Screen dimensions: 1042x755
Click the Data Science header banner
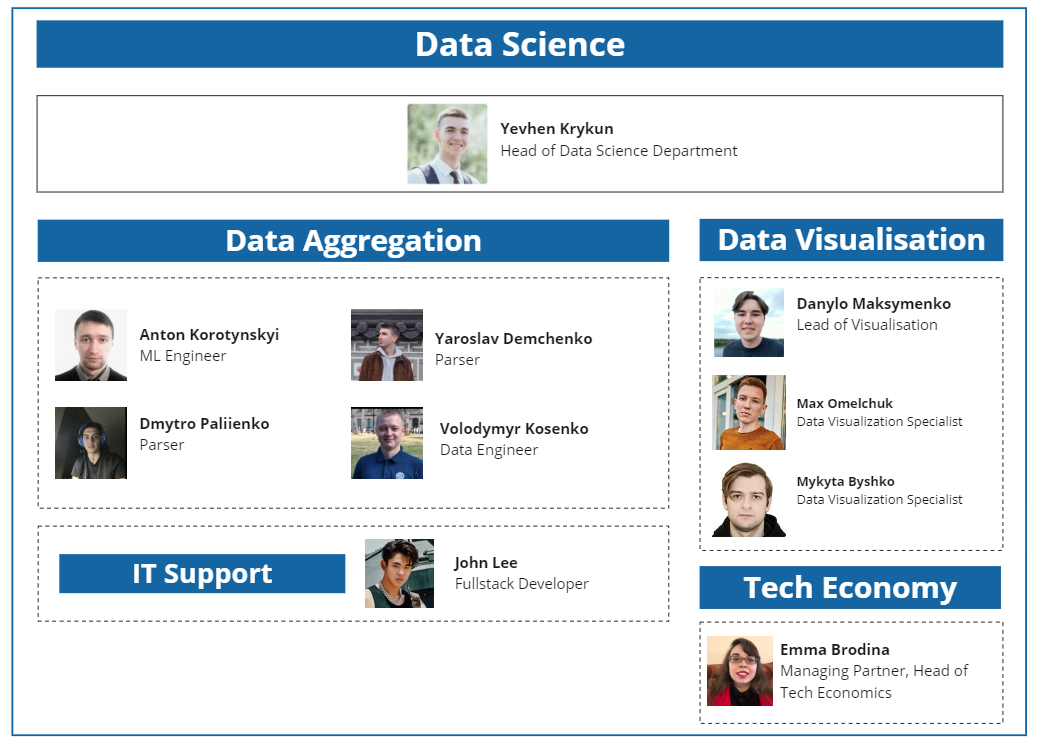coord(520,44)
